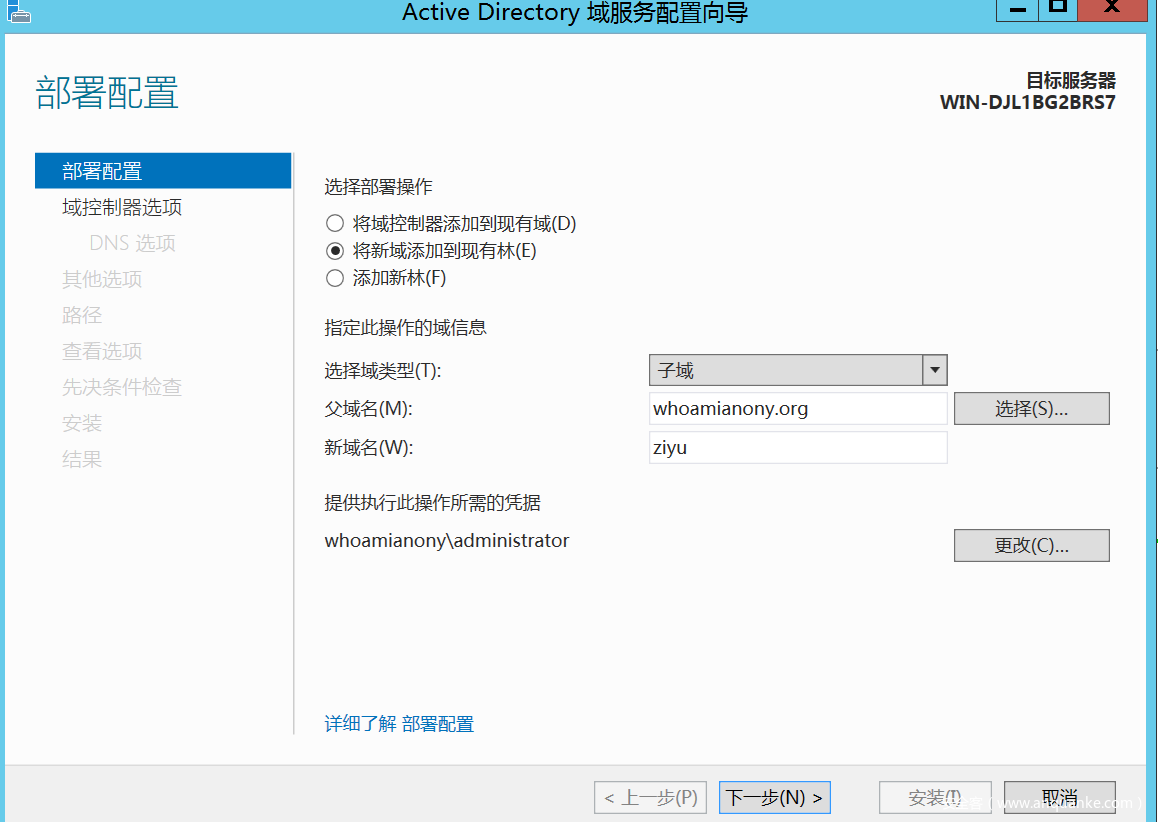Image resolution: width=1158 pixels, height=822 pixels.
Task: Open the 查看选项 step in sidebar
Action: pos(102,351)
